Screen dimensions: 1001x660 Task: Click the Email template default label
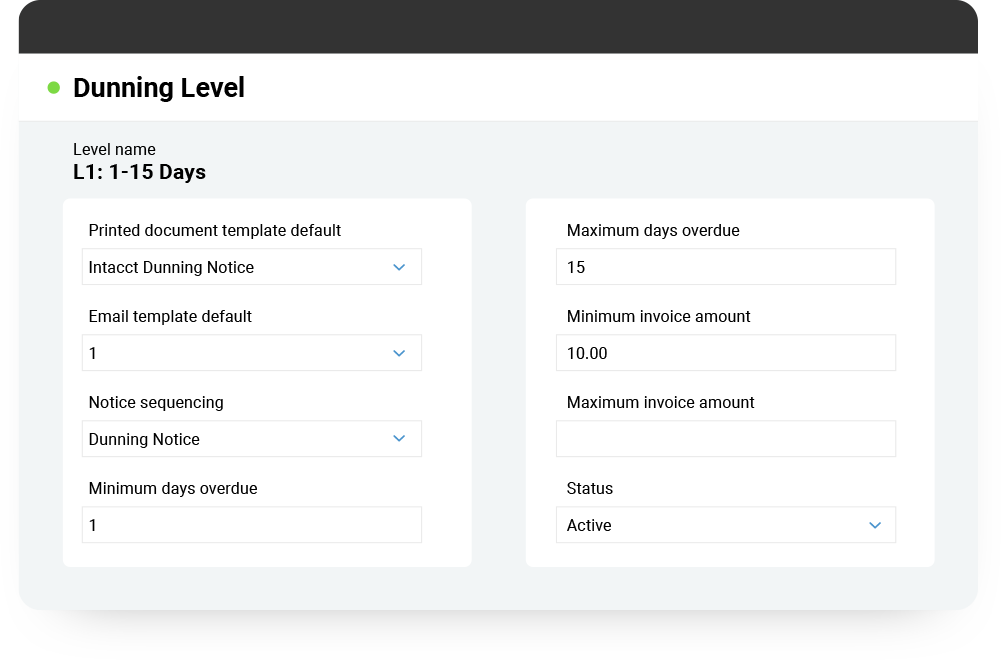click(170, 316)
